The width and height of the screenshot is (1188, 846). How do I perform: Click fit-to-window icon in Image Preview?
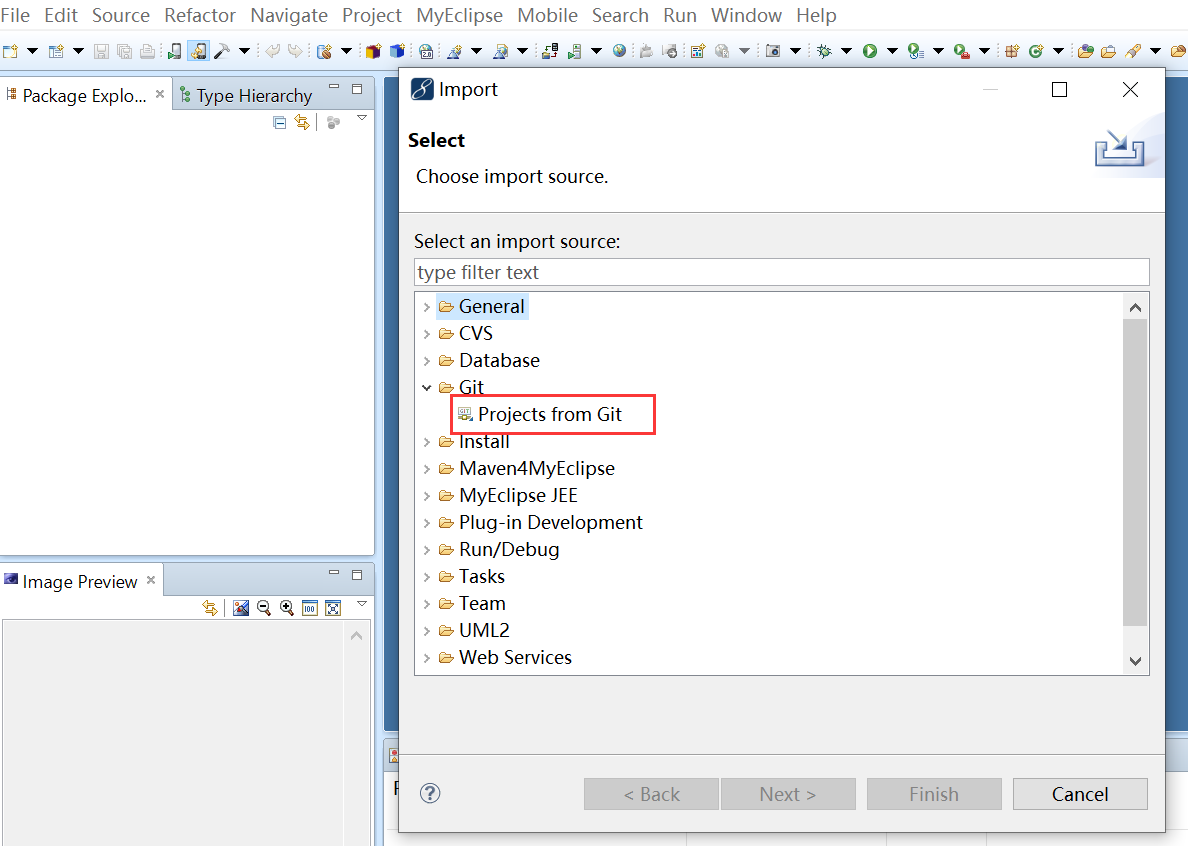[333, 608]
